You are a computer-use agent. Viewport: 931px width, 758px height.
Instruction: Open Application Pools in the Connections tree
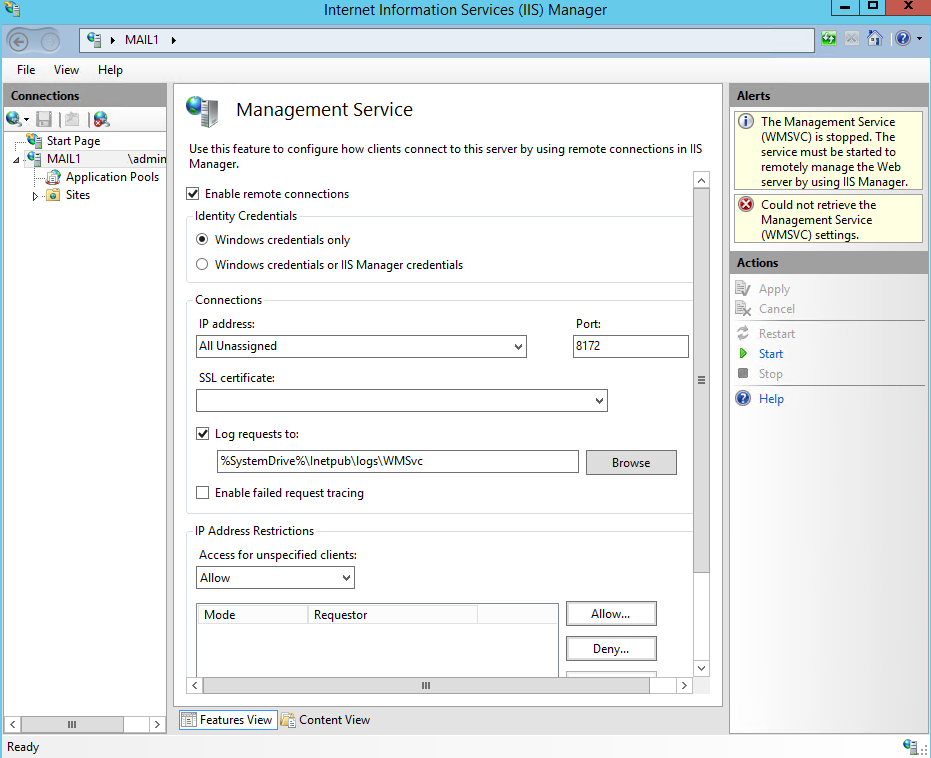click(x=112, y=176)
